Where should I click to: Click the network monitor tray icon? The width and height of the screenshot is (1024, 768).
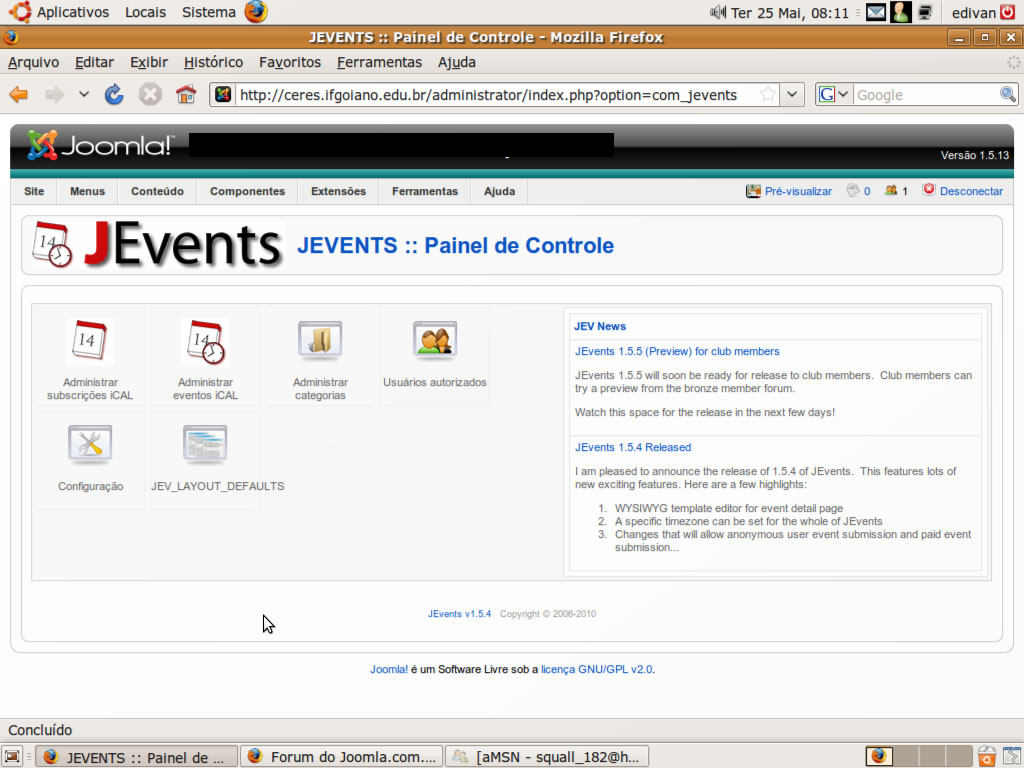(925, 12)
